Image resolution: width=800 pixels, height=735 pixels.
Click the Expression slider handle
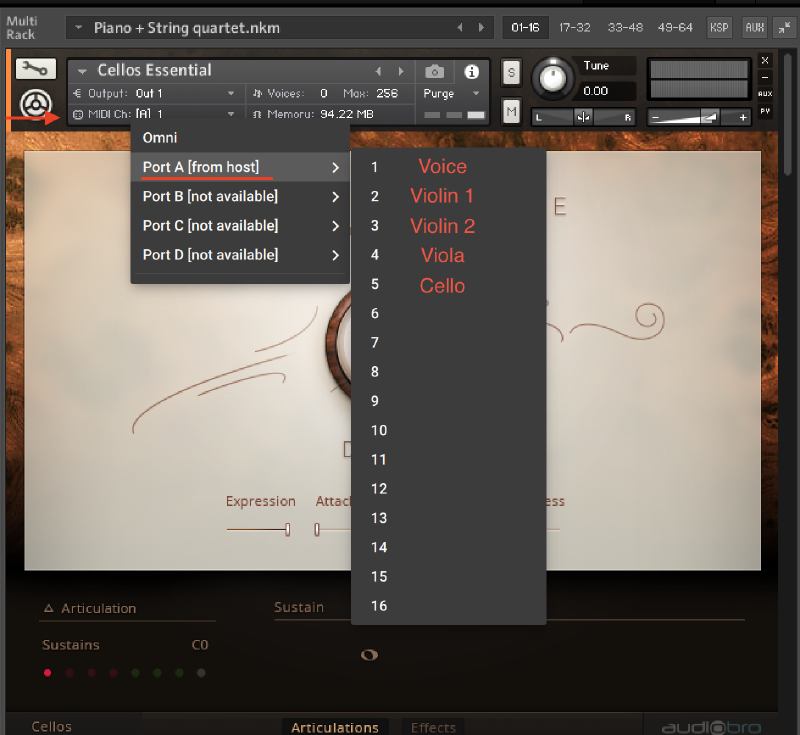coord(288,529)
